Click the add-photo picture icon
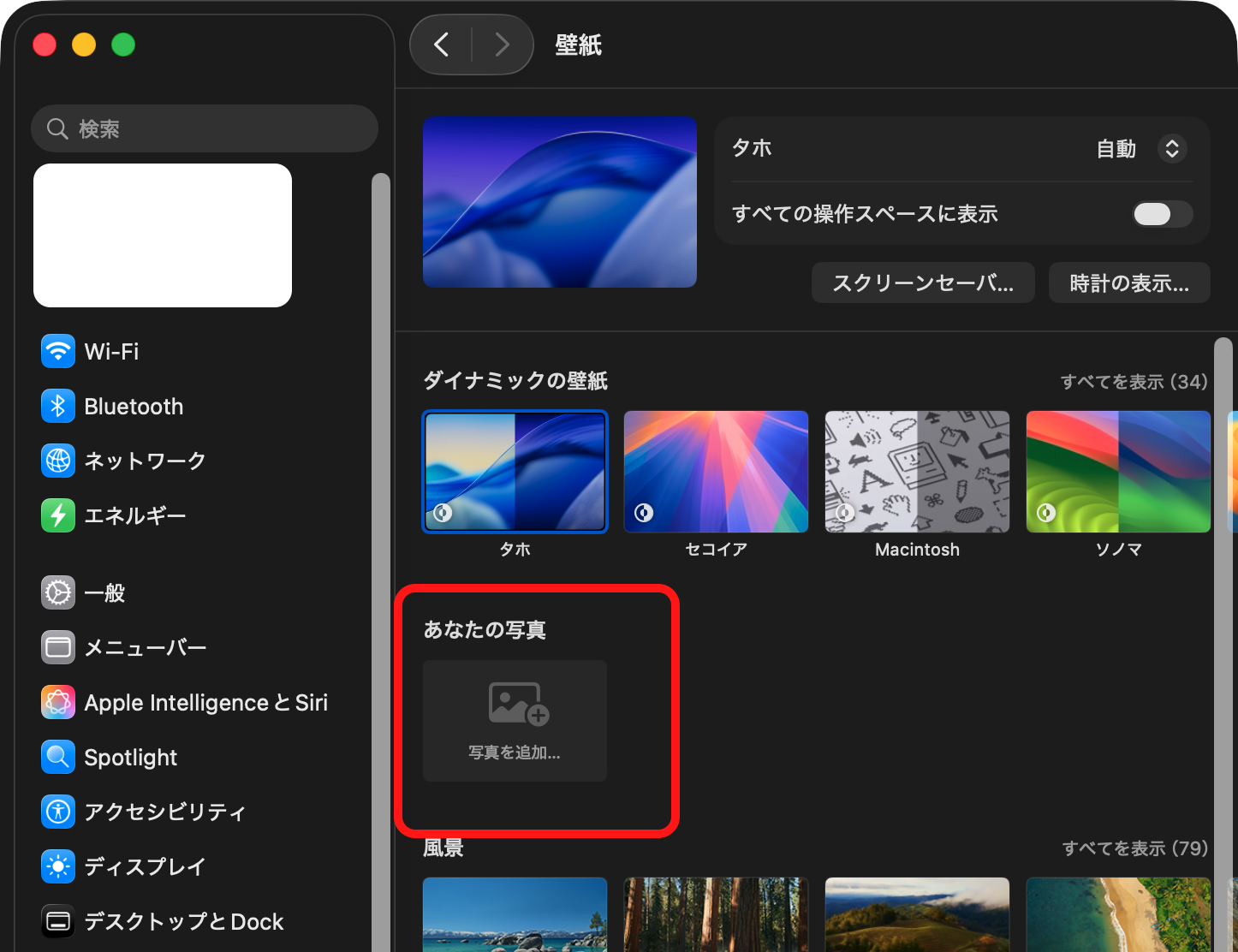 point(518,704)
